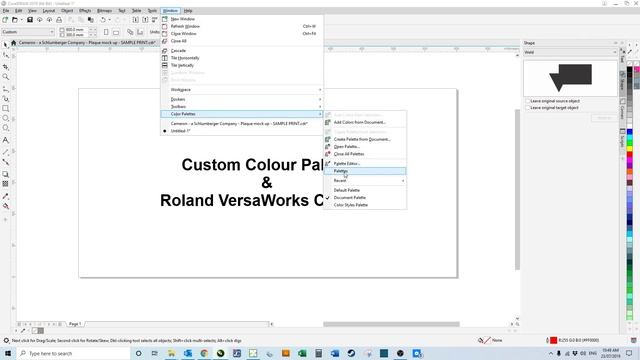Open the Layout menu
This screenshot has width=640, height=360.
point(49,11)
